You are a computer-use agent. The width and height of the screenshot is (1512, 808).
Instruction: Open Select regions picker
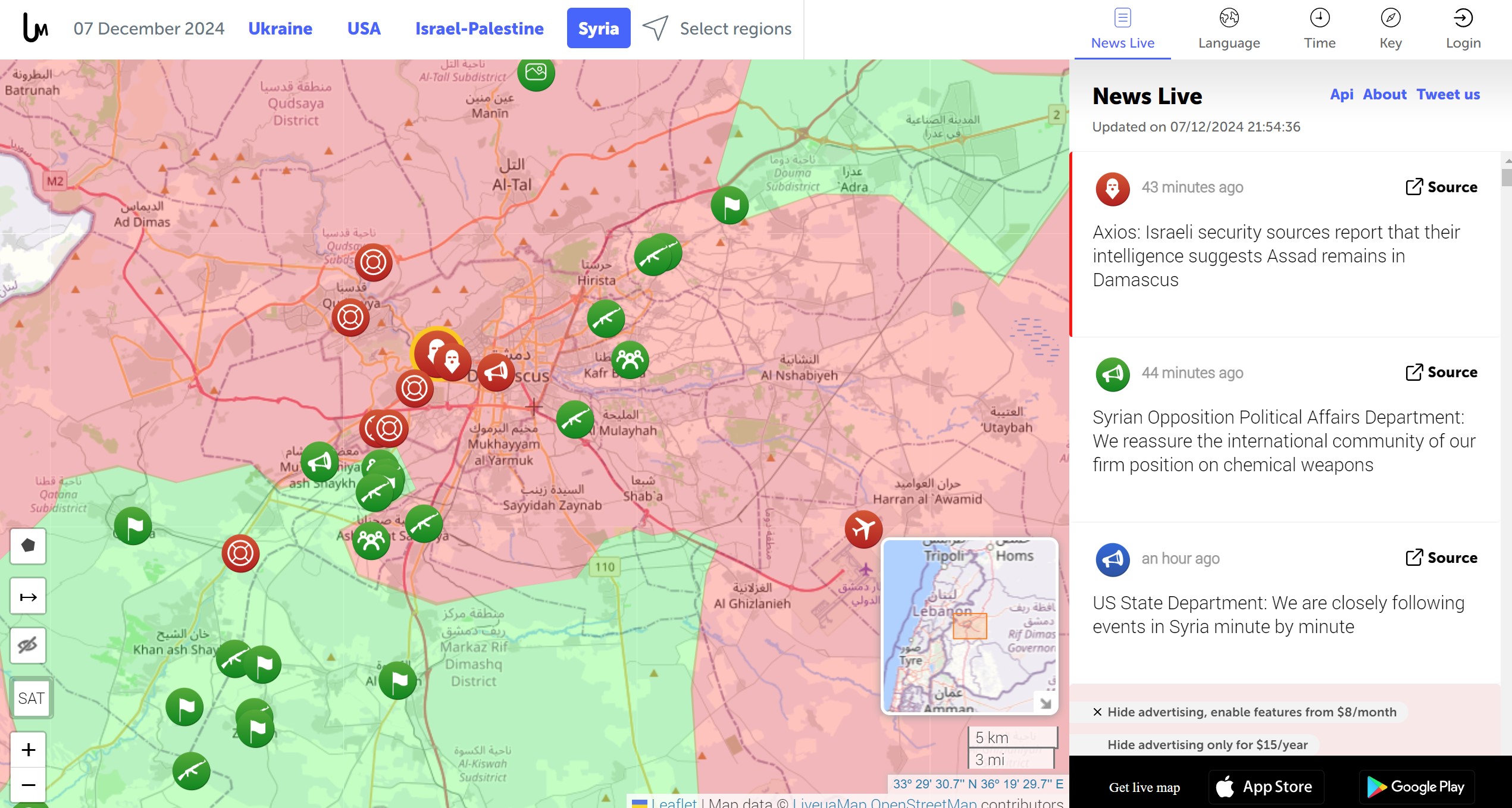[718, 28]
